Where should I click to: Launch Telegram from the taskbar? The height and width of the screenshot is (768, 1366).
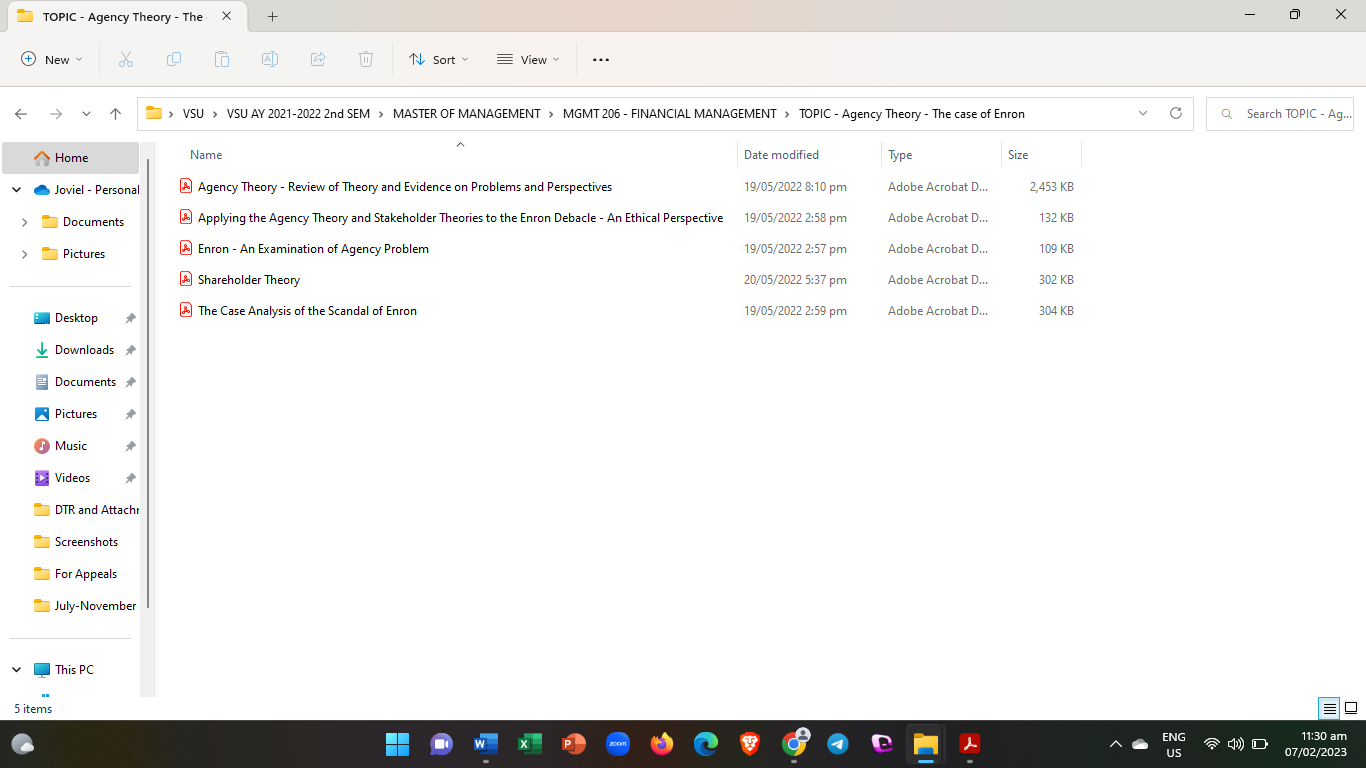point(838,744)
